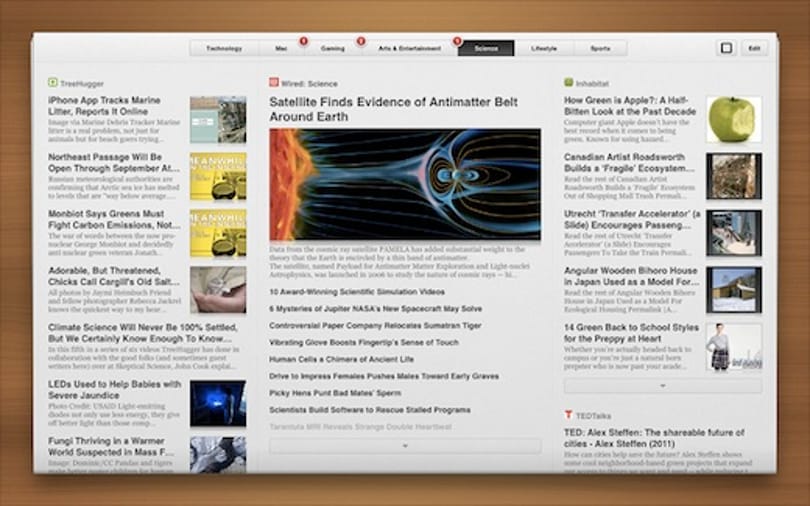Viewport: 810px width, 506px height.
Task: Open Vibrating Glove Boosts Fingertip's Sense story
Action: [x=364, y=342]
